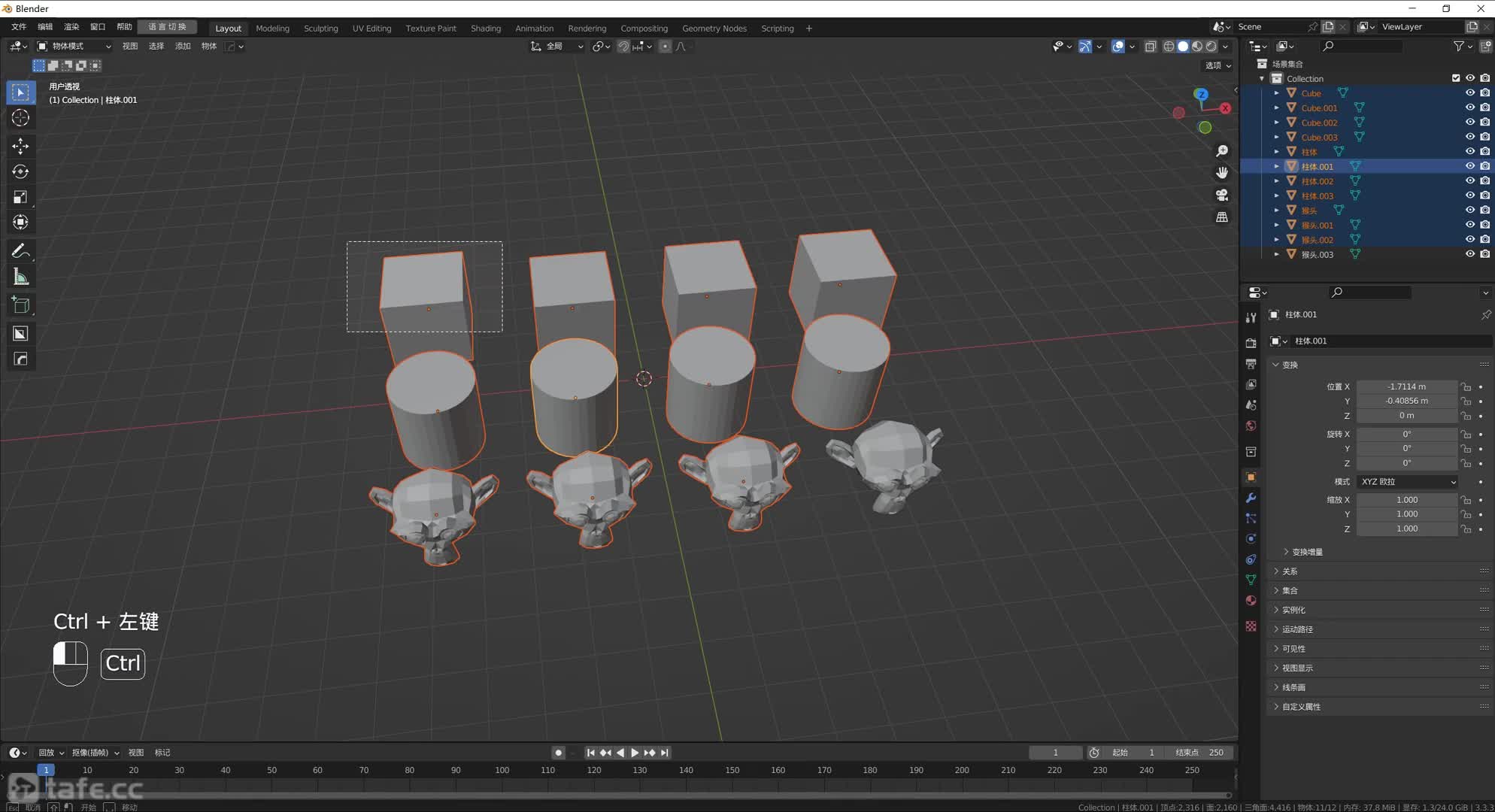The width and height of the screenshot is (1495, 812).
Task: Click the 语言切换 button
Action: click(x=167, y=27)
